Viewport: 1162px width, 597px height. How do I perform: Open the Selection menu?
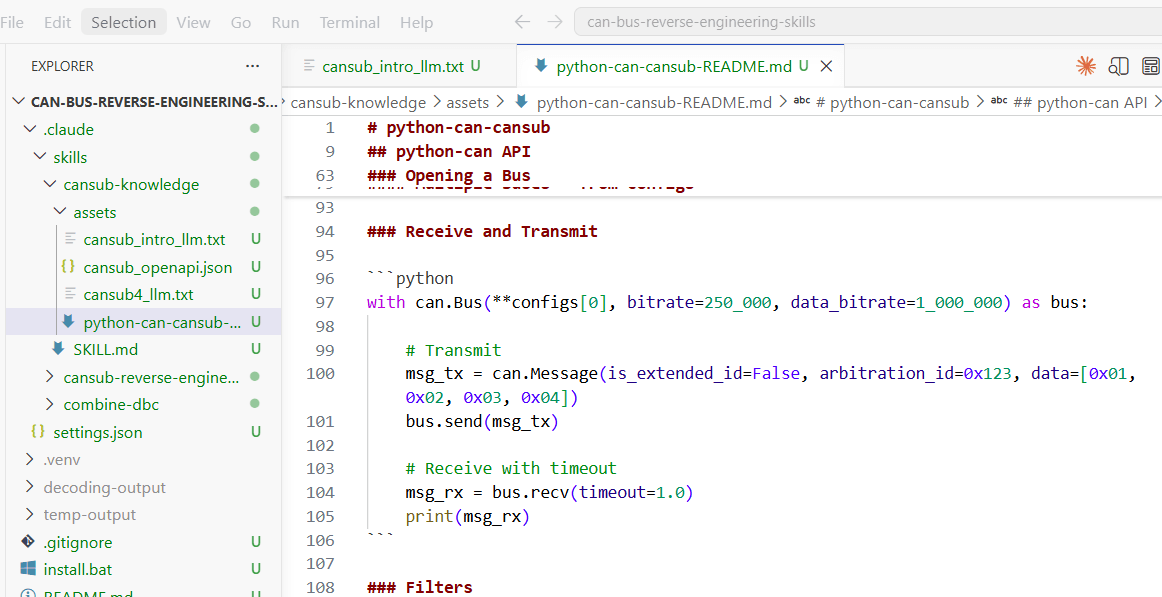pyautogui.click(x=124, y=22)
